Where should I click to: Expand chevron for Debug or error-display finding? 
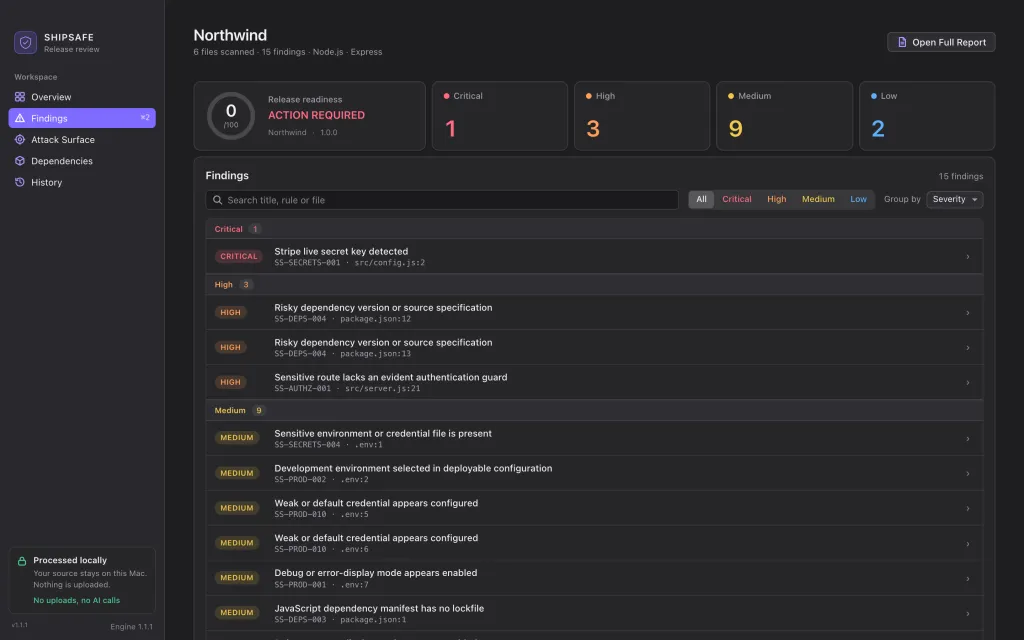[x=968, y=579]
